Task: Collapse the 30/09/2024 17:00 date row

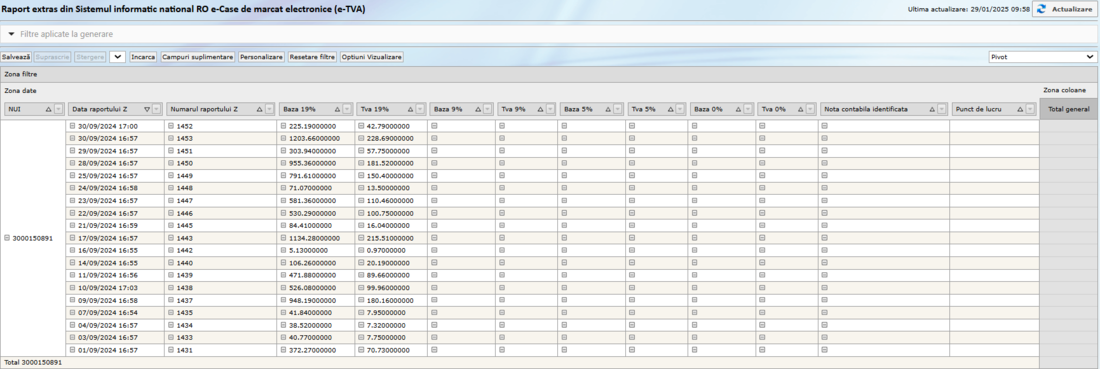Action: (72, 126)
